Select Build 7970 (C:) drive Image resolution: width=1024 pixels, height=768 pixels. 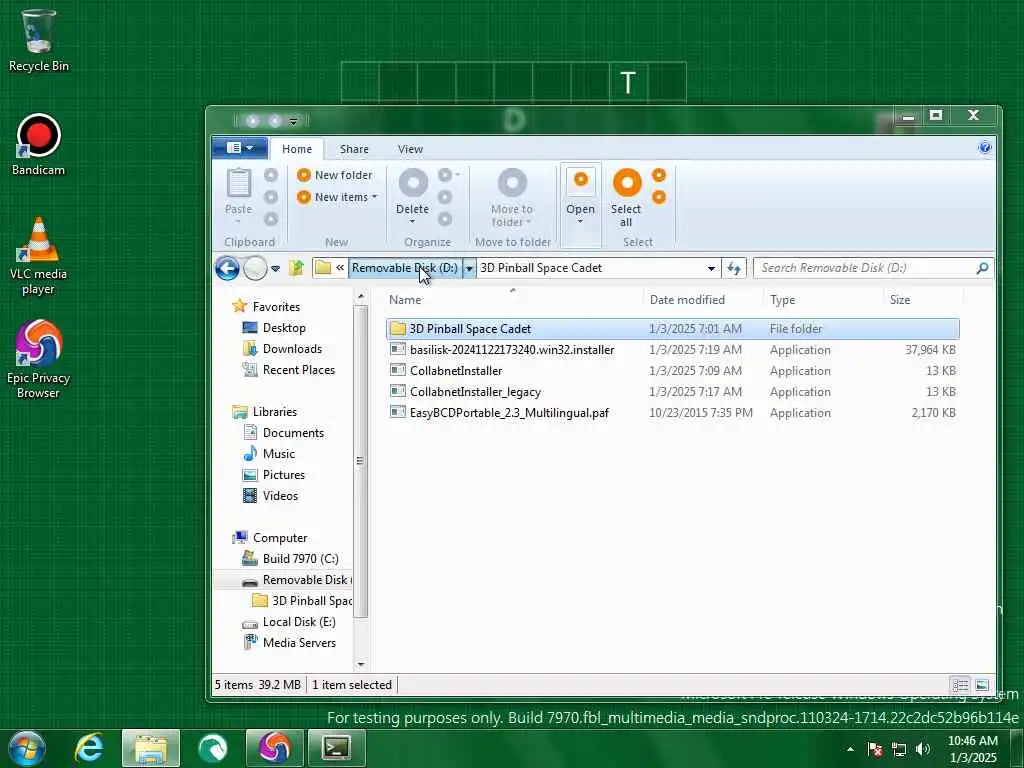290,558
